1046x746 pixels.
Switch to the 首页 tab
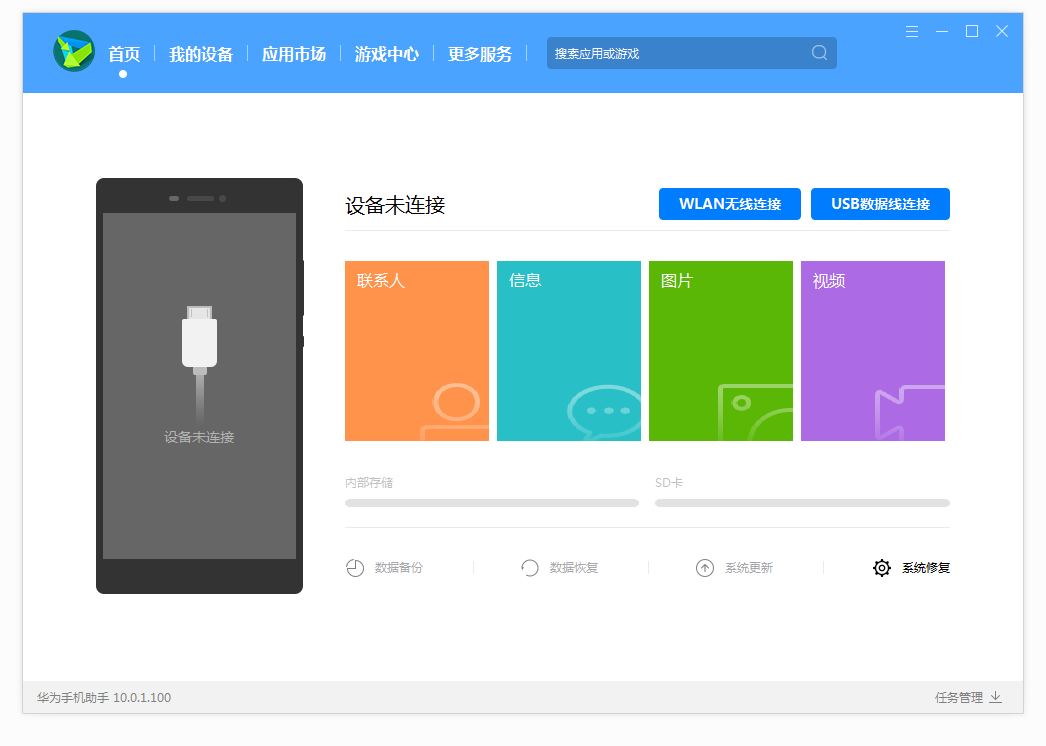pos(124,54)
